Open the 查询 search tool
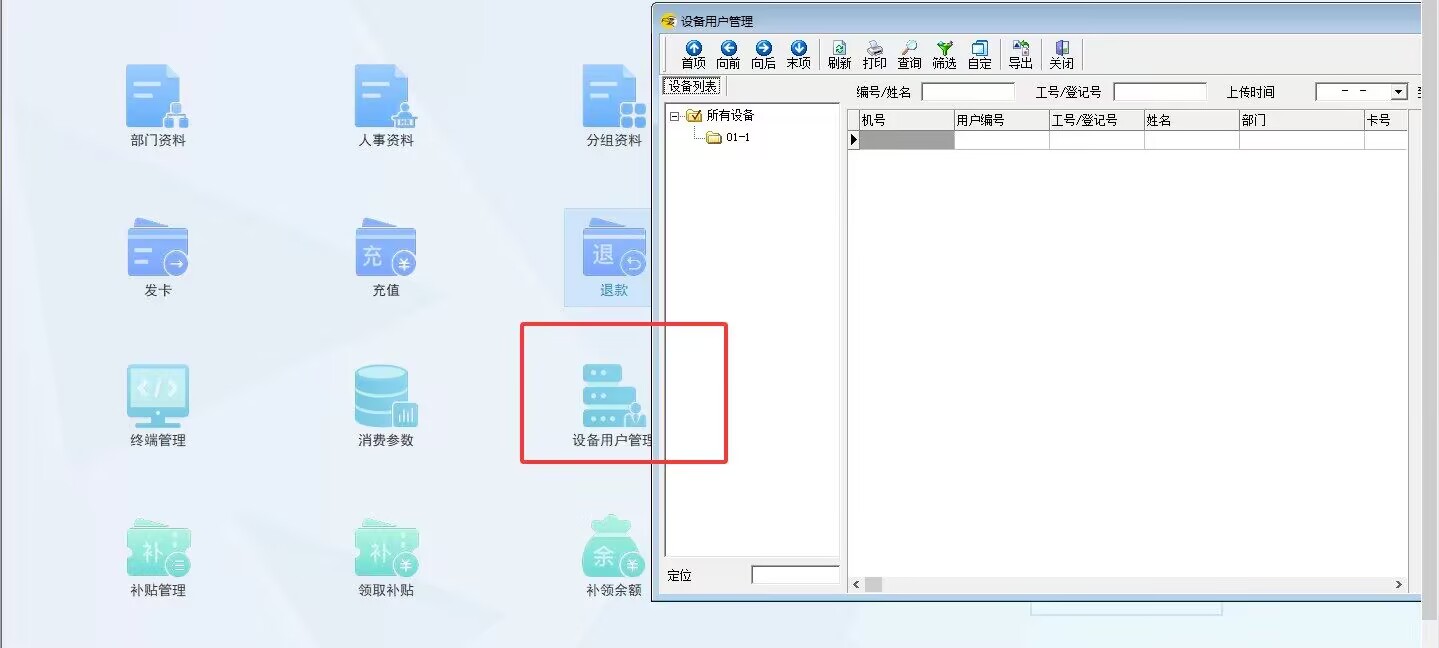The height and width of the screenshot is (648, 1439). pyautogui.click(x=909, y=54)
